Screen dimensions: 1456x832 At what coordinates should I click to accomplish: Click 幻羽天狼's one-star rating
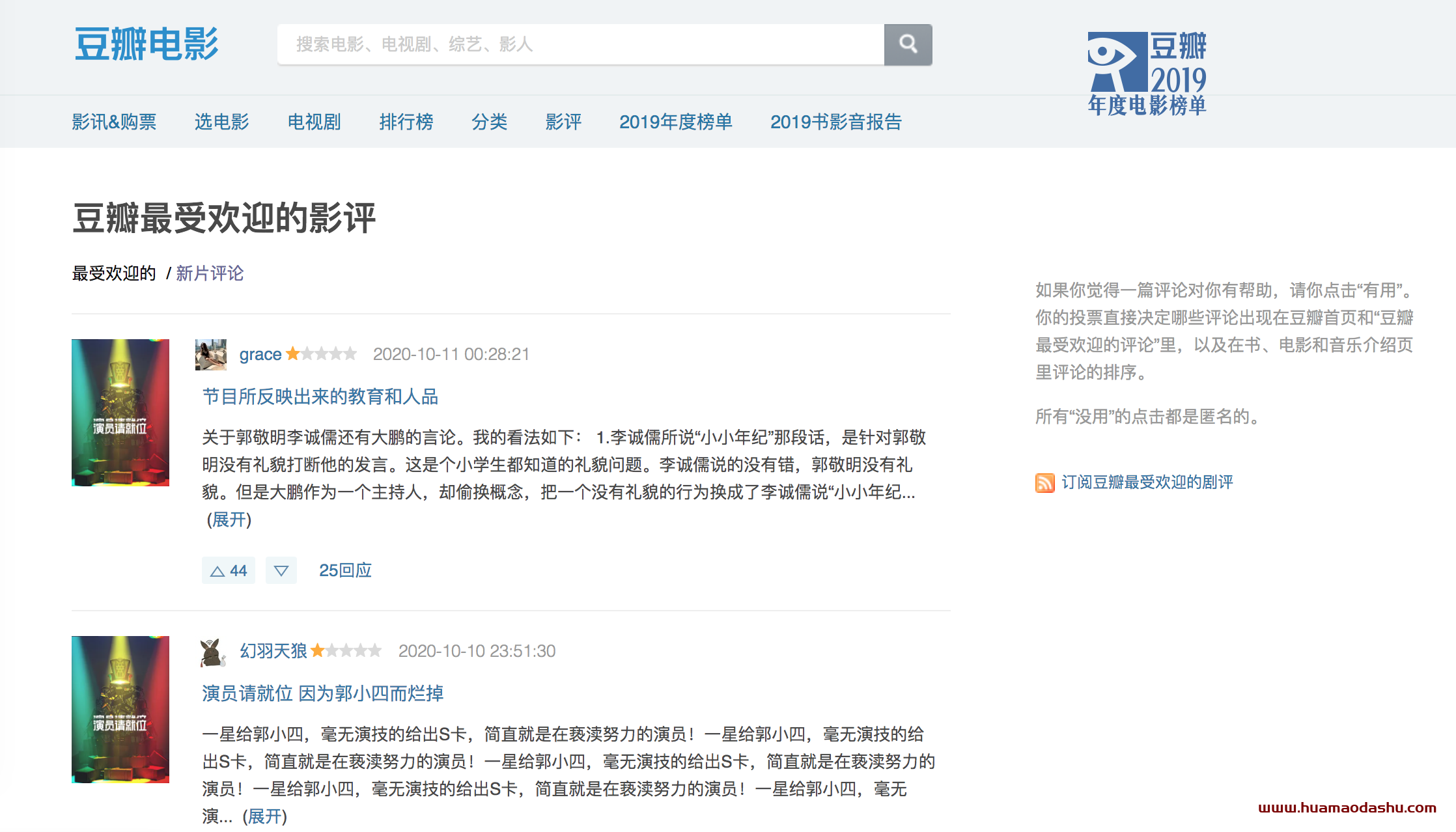(x=346, y=650)
